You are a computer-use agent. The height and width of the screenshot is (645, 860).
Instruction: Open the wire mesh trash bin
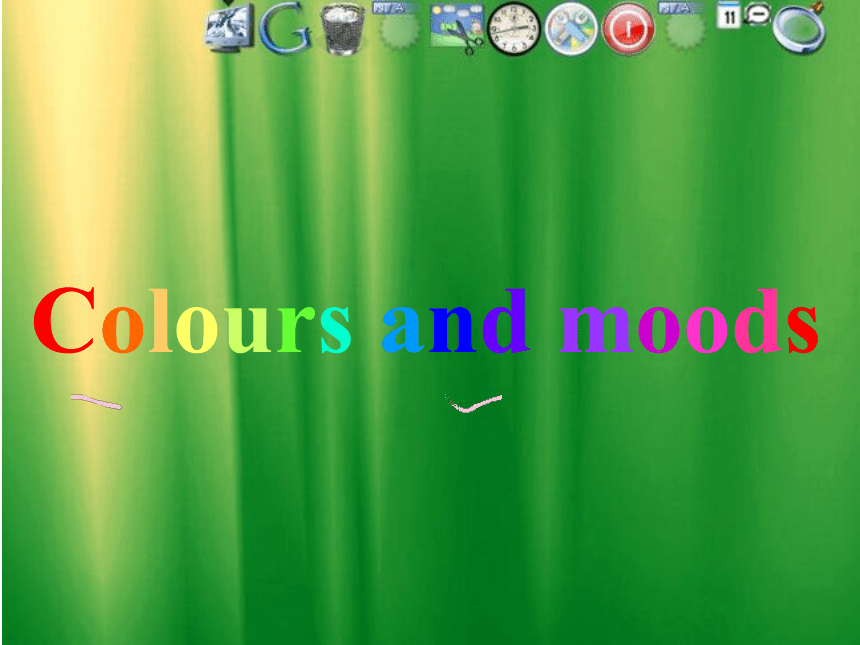pyautogui.click(x=343, y=29)
